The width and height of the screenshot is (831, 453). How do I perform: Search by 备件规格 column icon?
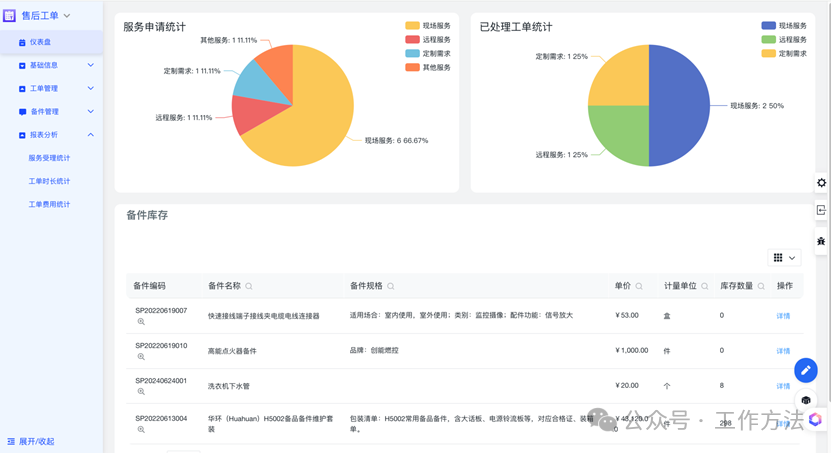pos(391,286)
